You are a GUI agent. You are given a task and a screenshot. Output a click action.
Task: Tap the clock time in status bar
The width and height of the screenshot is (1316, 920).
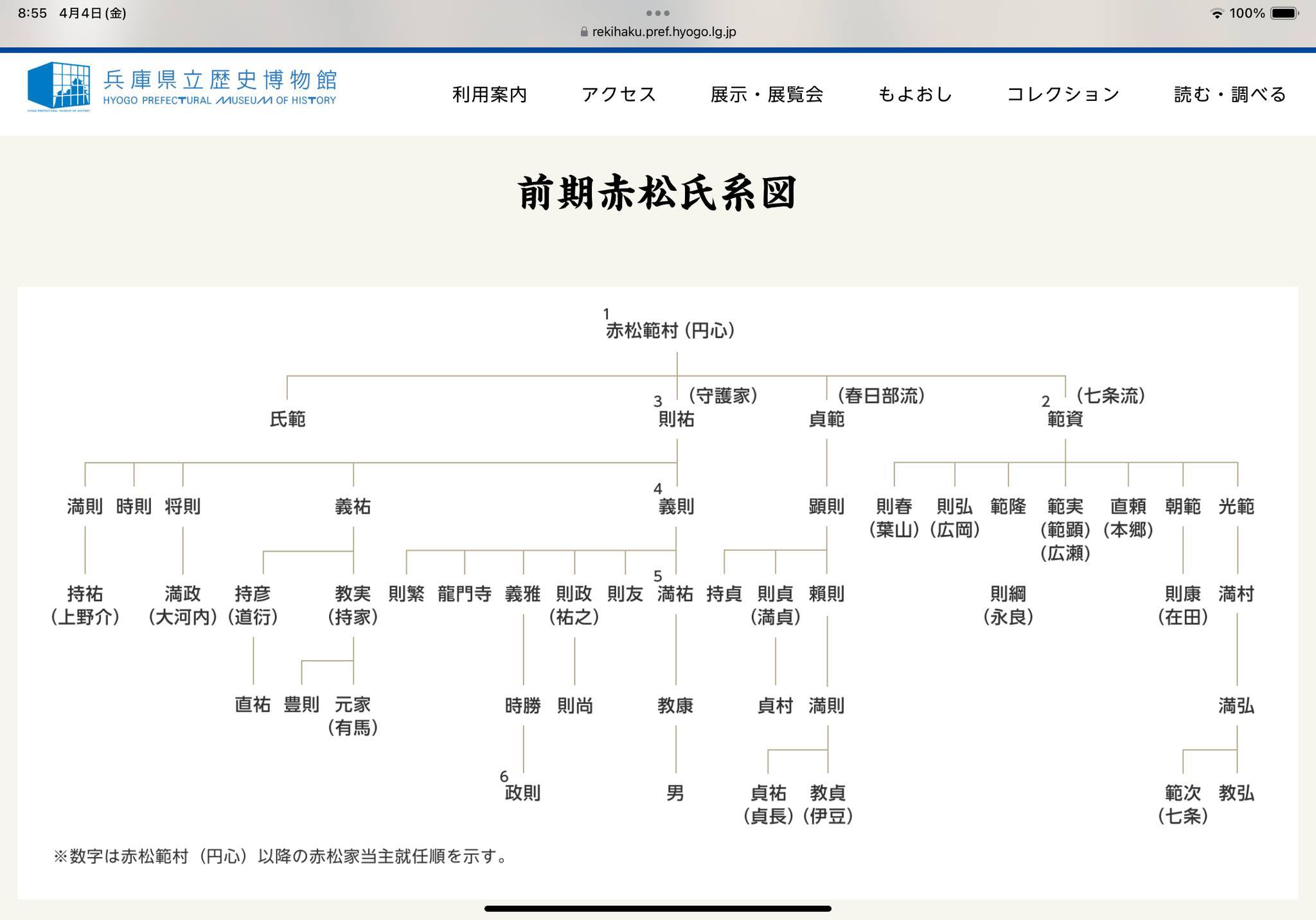click(32, 14)
